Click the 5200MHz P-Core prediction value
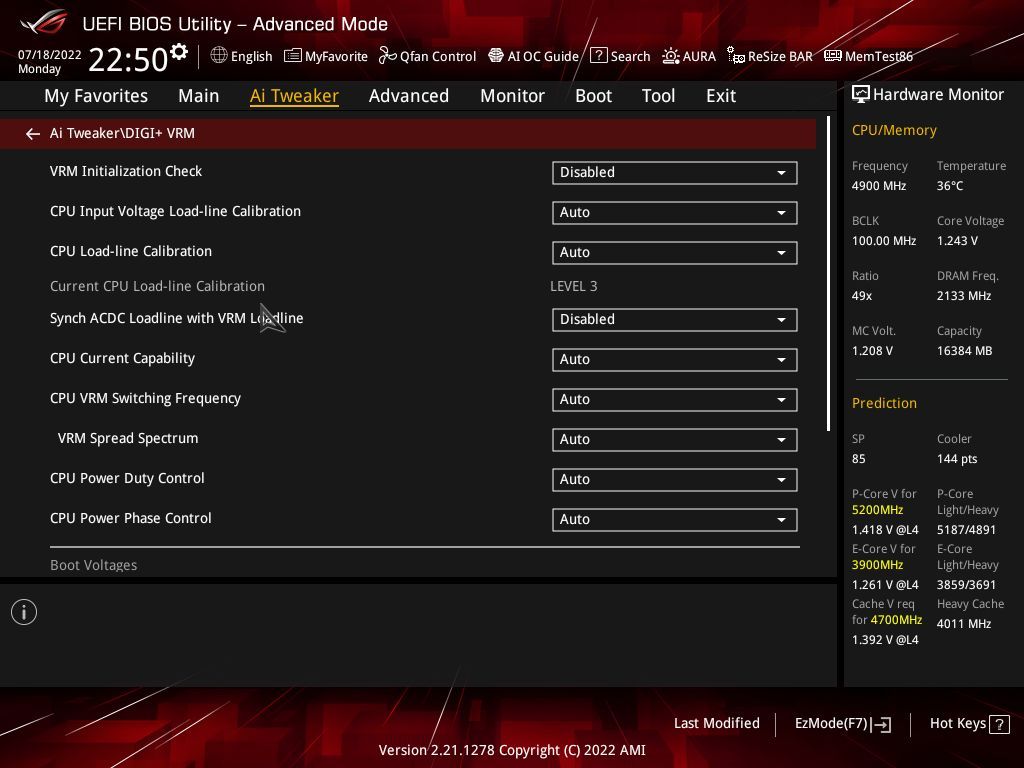 click(877, 510)
